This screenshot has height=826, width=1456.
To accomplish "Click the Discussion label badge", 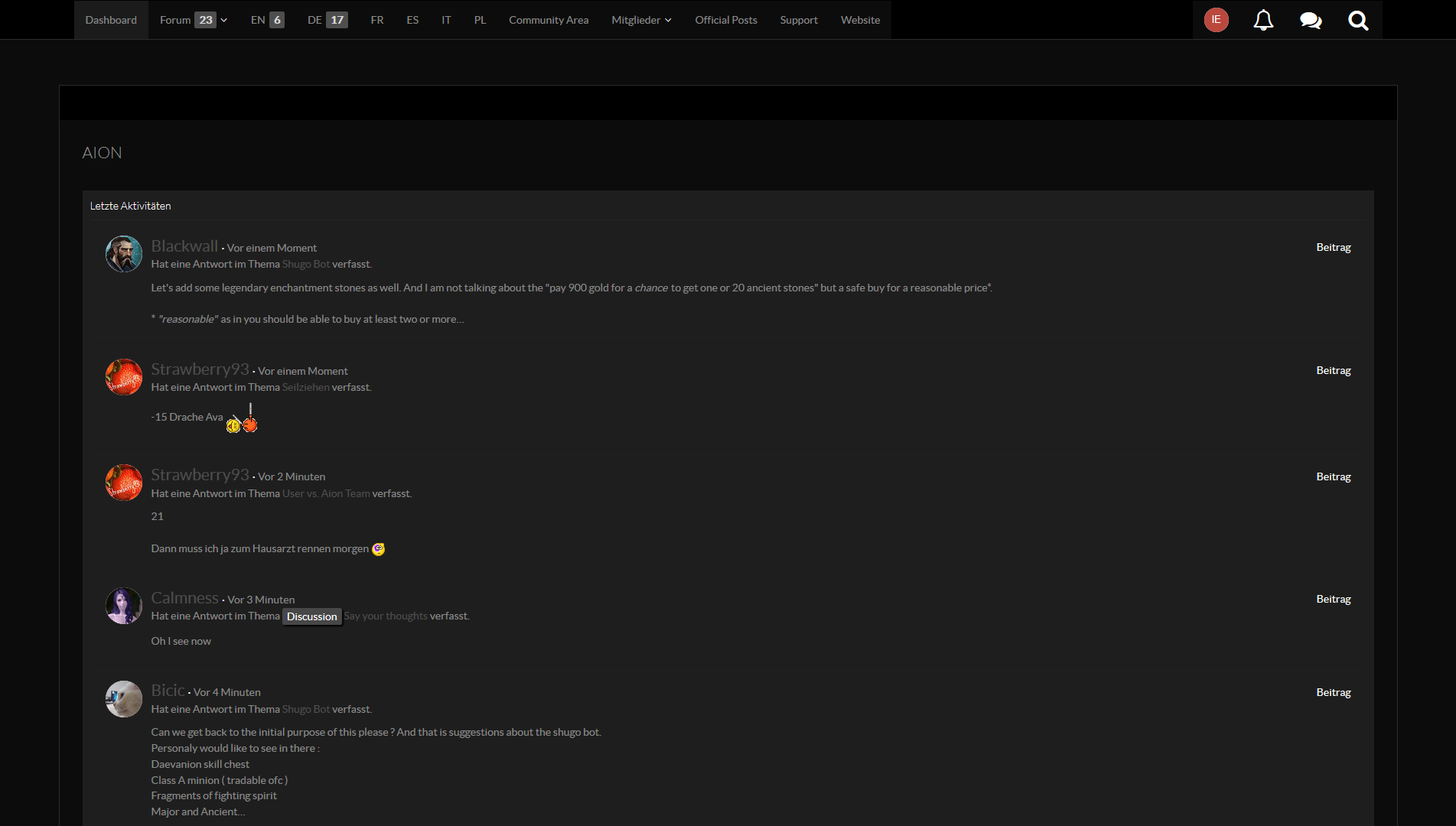I will pos(311,616).
